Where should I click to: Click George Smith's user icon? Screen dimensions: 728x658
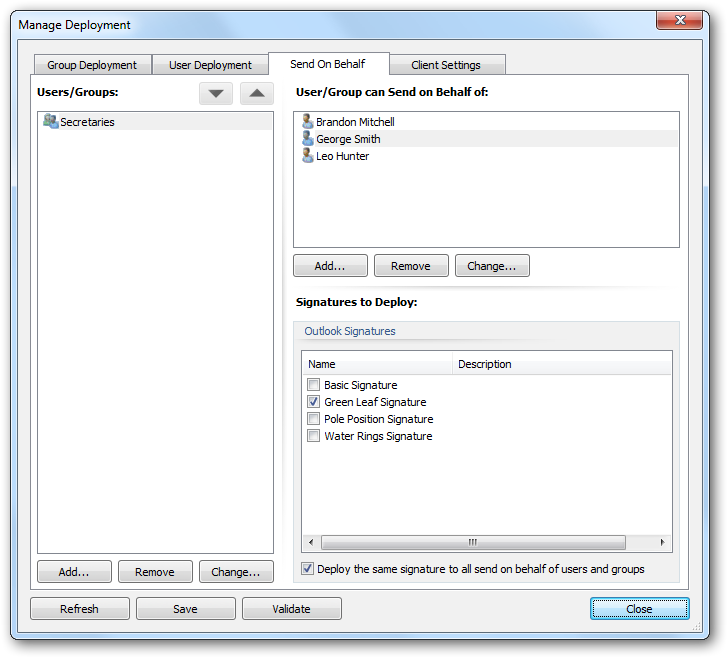307,138
